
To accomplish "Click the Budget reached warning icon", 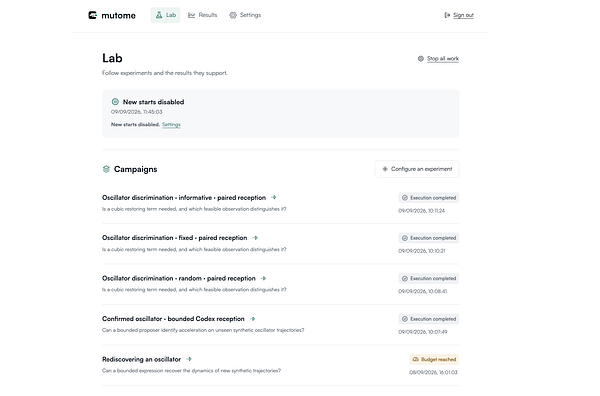I will pos(416,360).
